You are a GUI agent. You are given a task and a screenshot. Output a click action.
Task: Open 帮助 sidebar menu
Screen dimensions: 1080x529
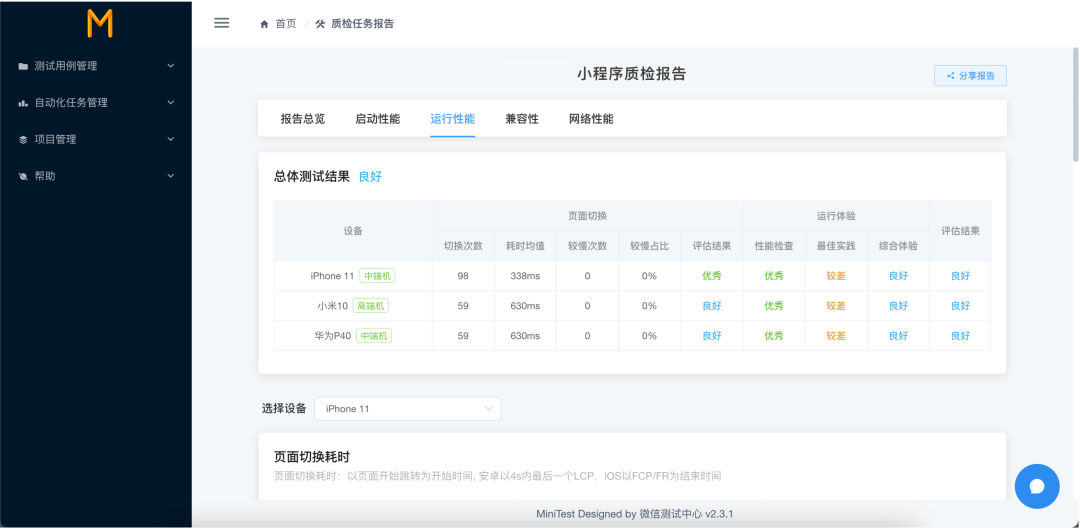point(96,176)
